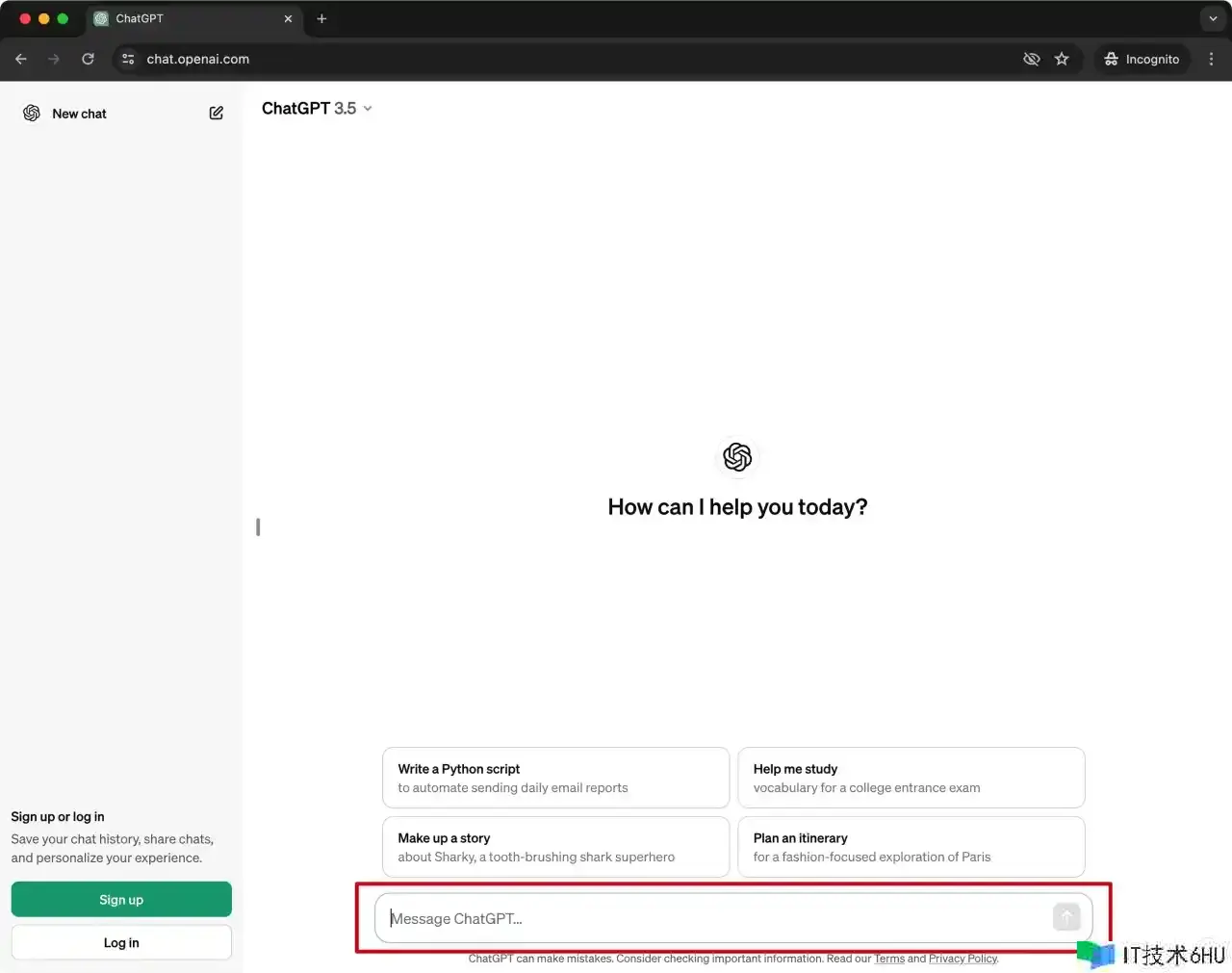Click the Incognito profile button
The image size is (1232, 973).
[x=1142, y=59]
